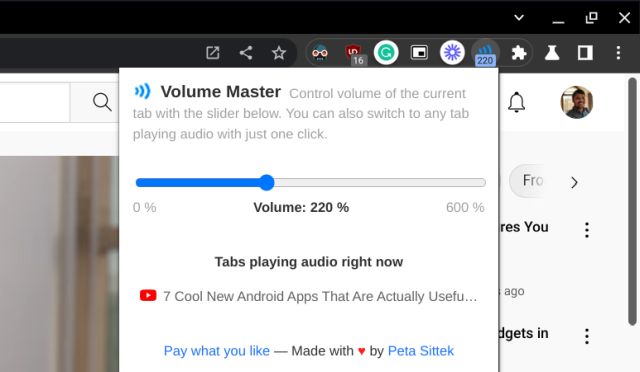640x372 pixels.
Task: Restore down the browser window
Action: (591, 18)
